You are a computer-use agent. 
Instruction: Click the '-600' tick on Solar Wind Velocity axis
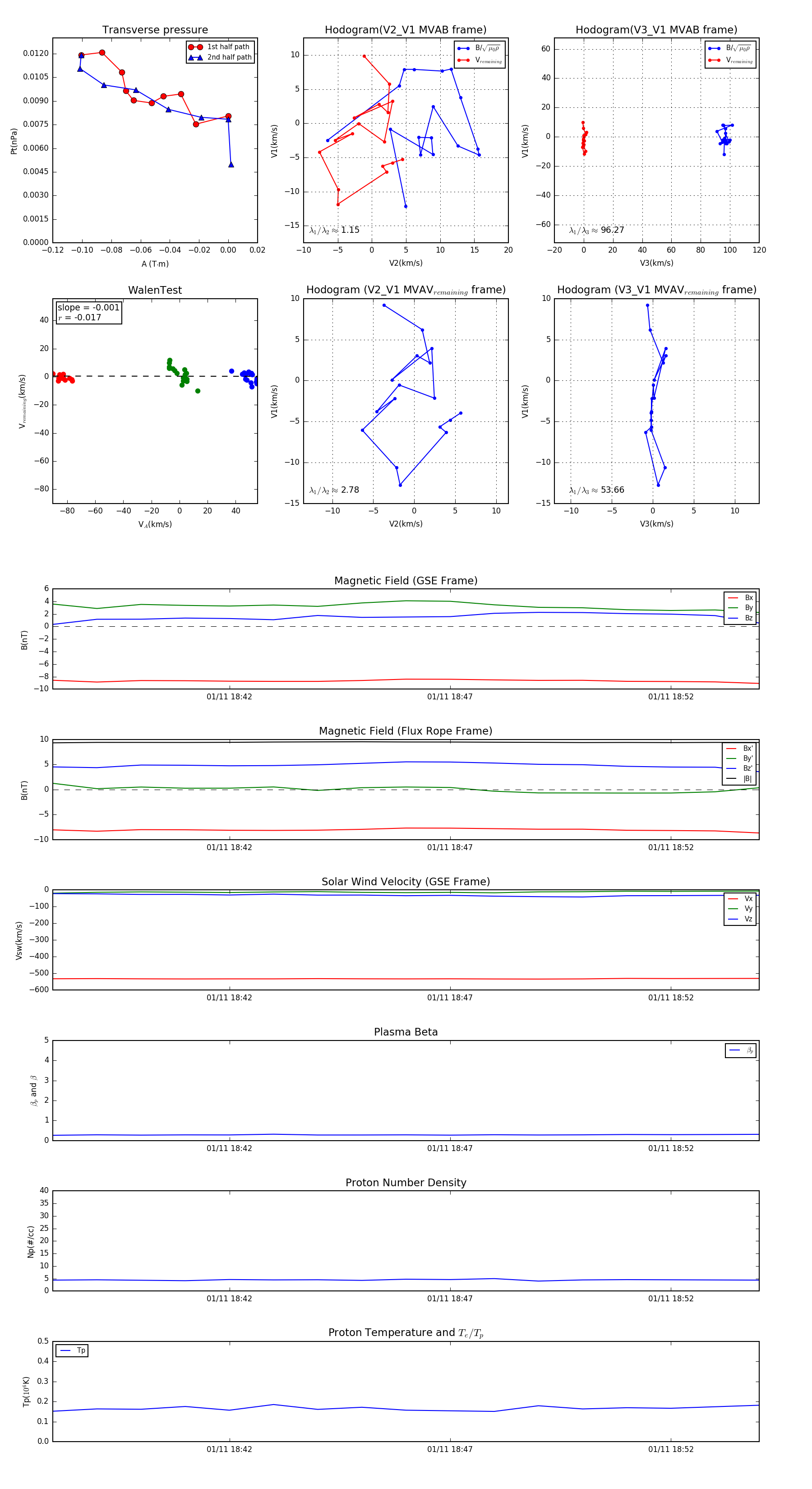point(38,990)
